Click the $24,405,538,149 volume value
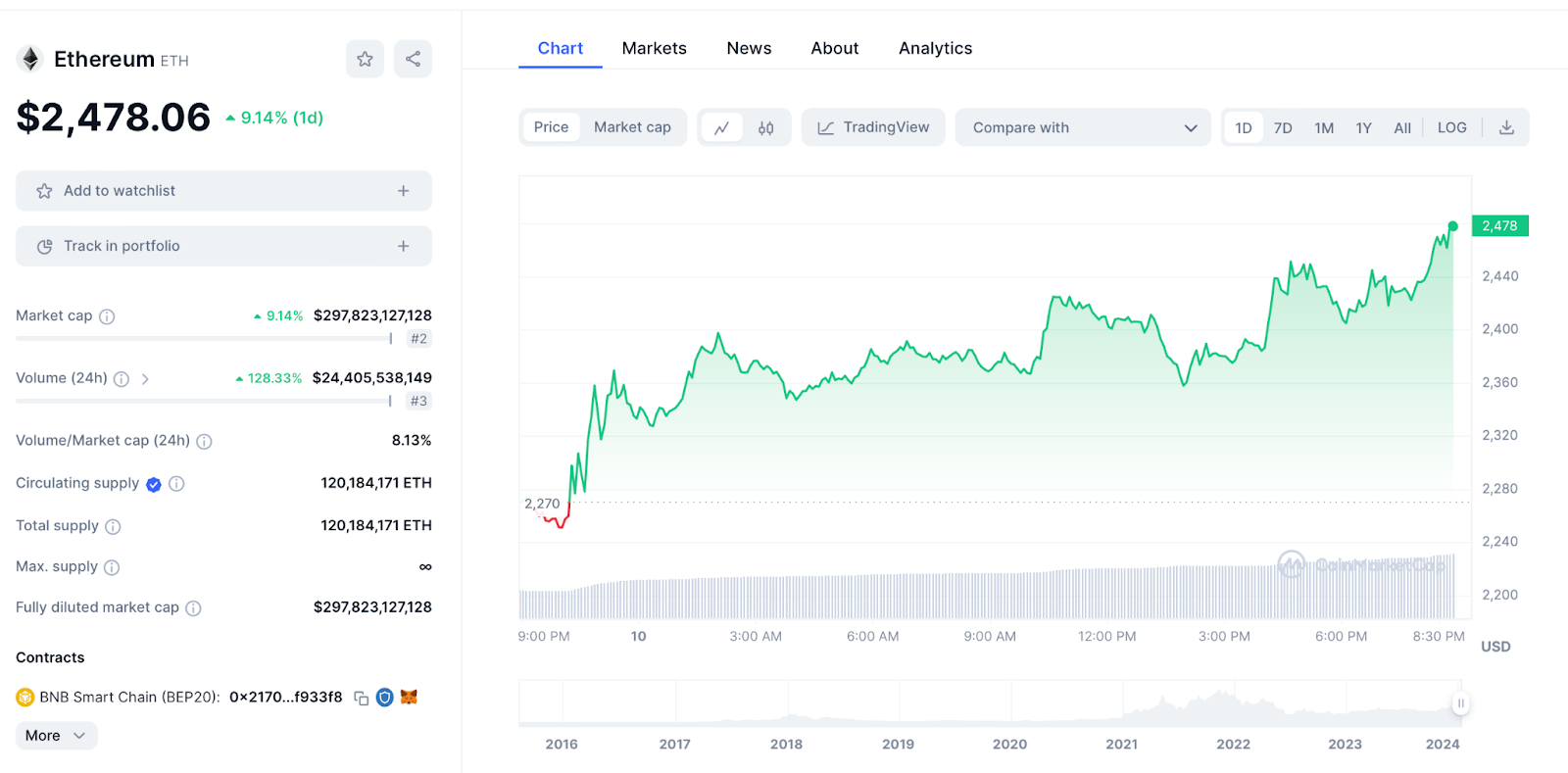The height and width of the screenshot is (773, 1568). point(372,378)
